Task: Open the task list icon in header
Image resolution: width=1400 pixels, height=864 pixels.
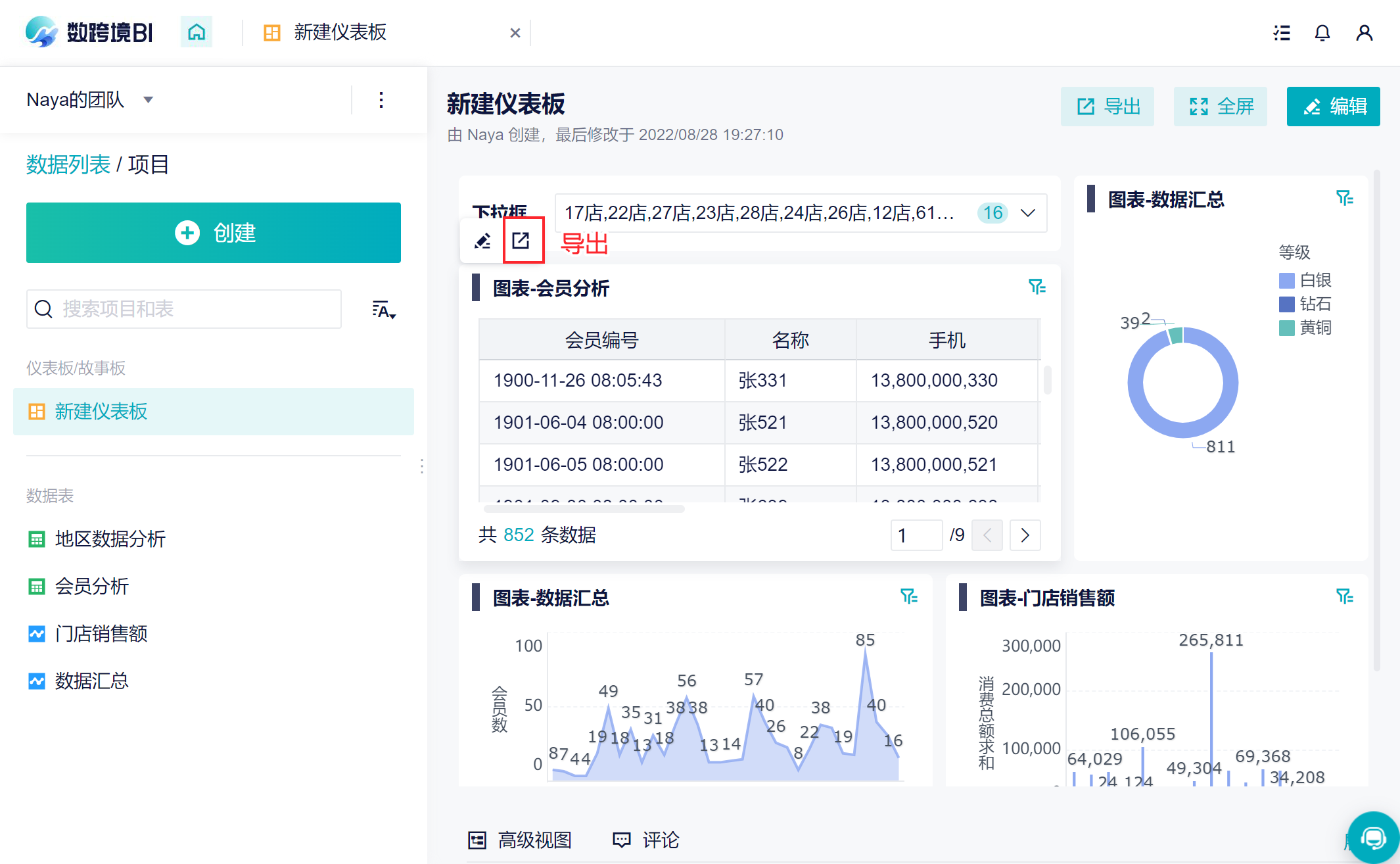Action: (x=1281, y=33)
